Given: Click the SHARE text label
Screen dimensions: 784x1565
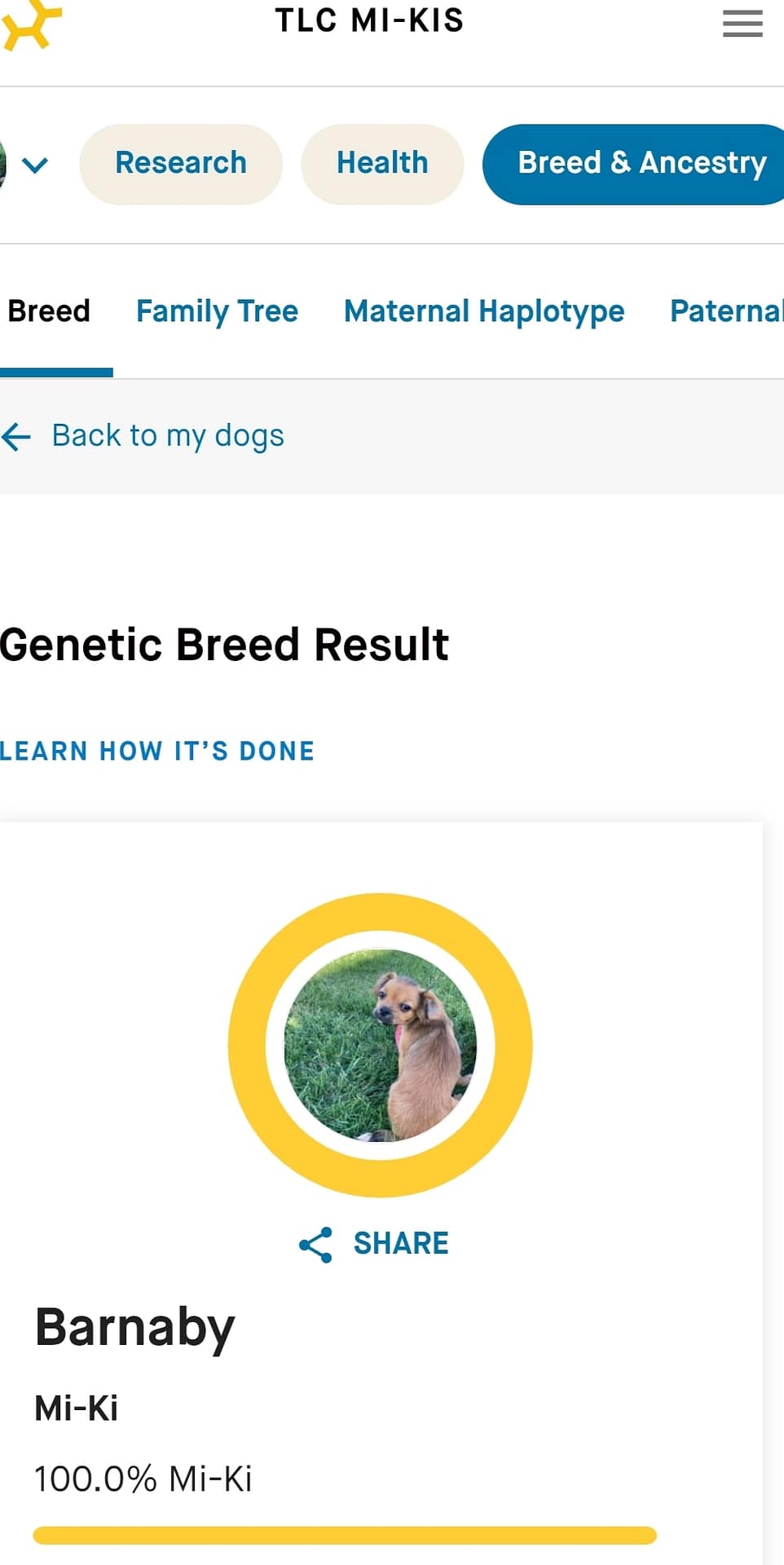Looking at the screenshot, I should pos(401,1244).
